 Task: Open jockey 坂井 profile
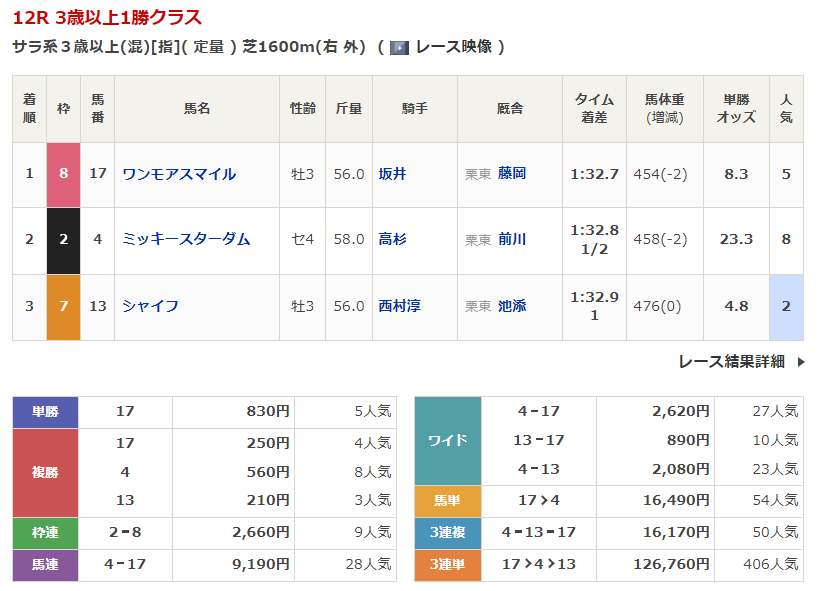[x=392, y=174]
